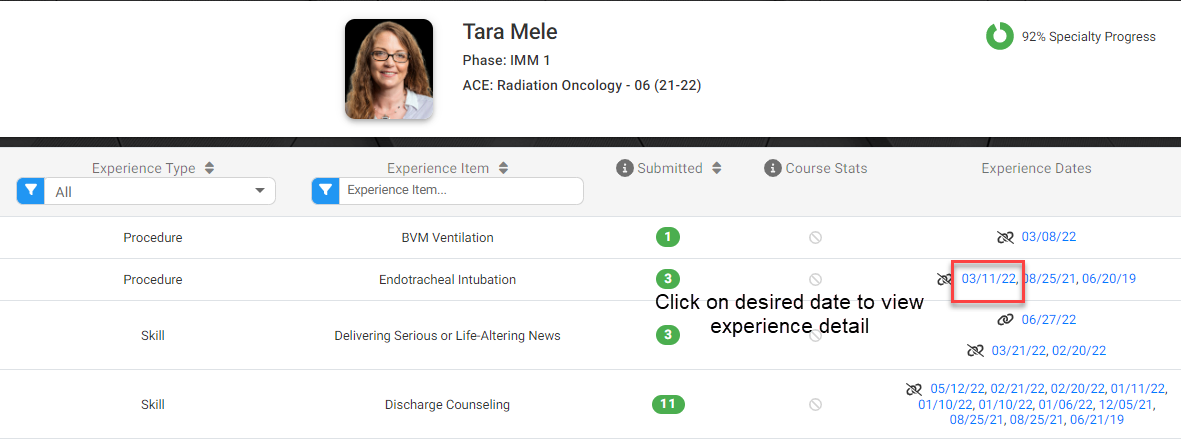This screenshot has height=445, width=1181.
Task: Click the Experience Item search field
Action: [x=461, y=191]
